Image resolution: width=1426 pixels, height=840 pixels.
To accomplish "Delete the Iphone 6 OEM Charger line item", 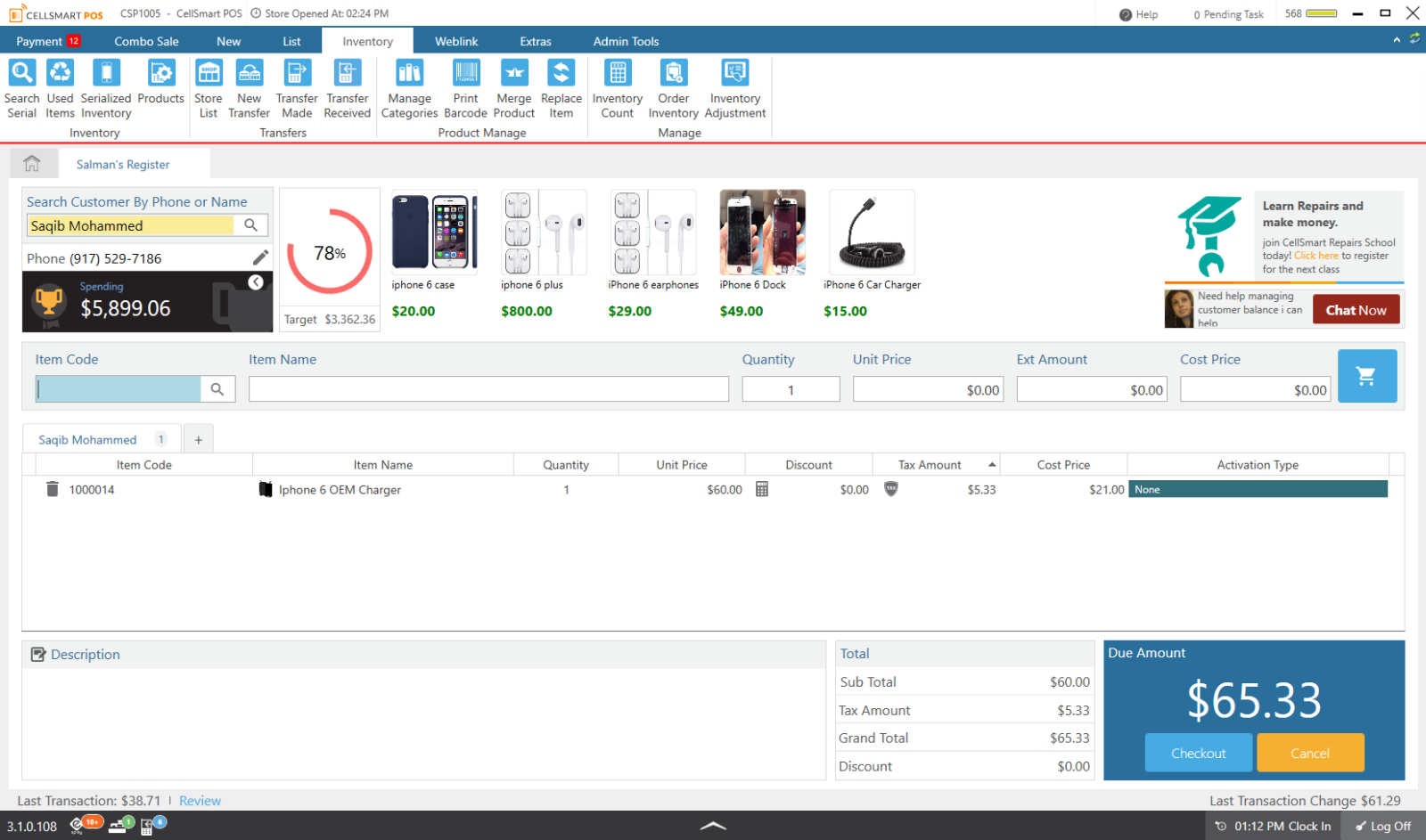I will [52, 489].
